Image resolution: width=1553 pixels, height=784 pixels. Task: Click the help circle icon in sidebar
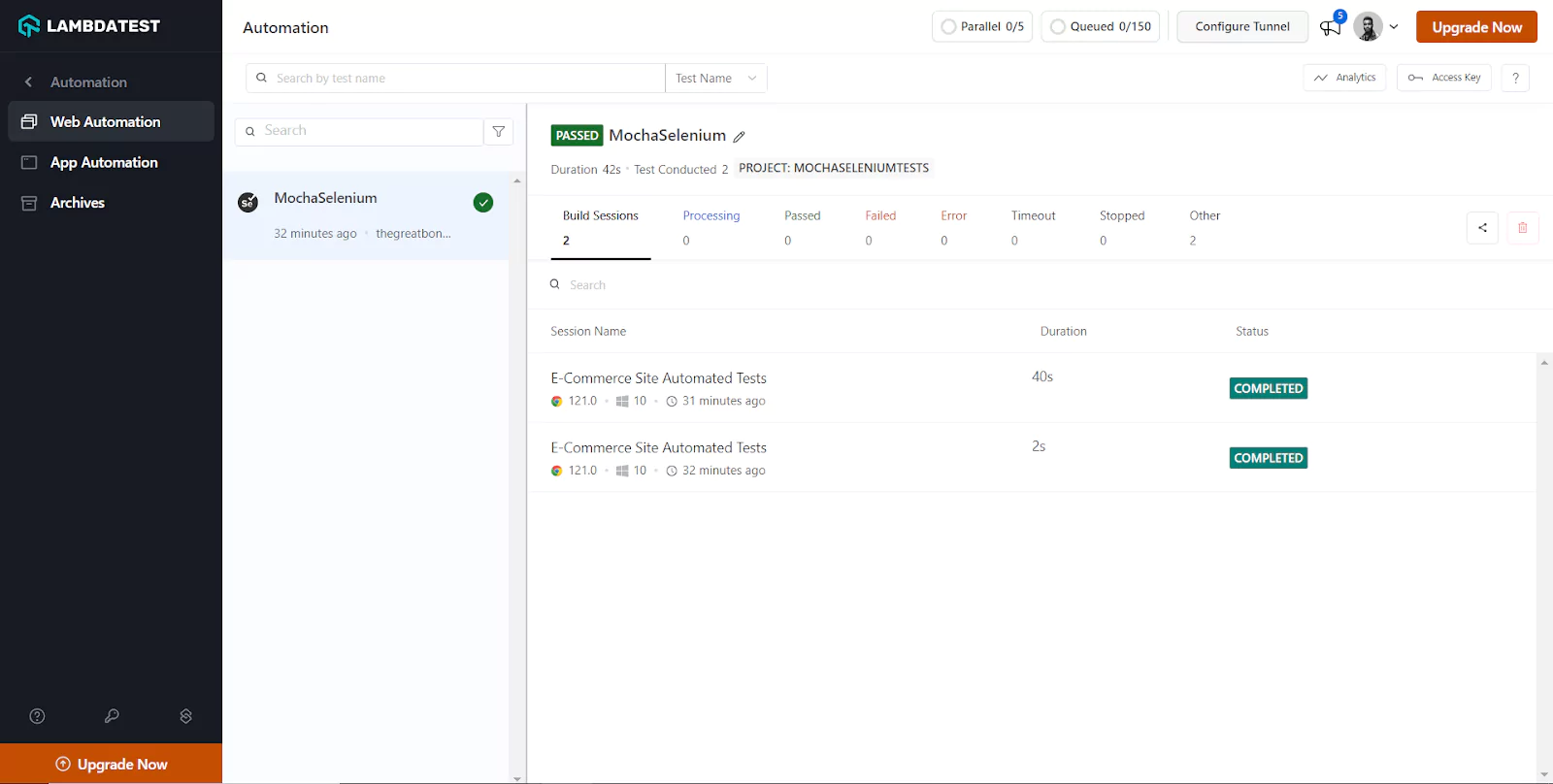pos(37,716)
